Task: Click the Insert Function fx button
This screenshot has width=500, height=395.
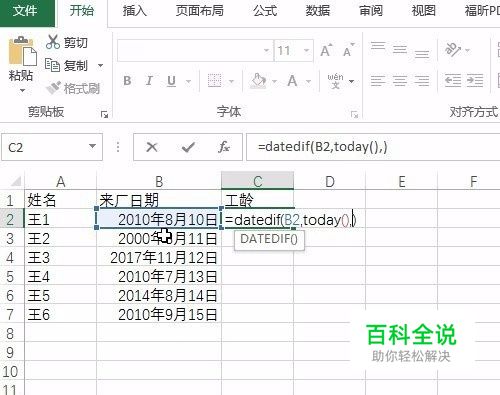Action: coord(223,147)
